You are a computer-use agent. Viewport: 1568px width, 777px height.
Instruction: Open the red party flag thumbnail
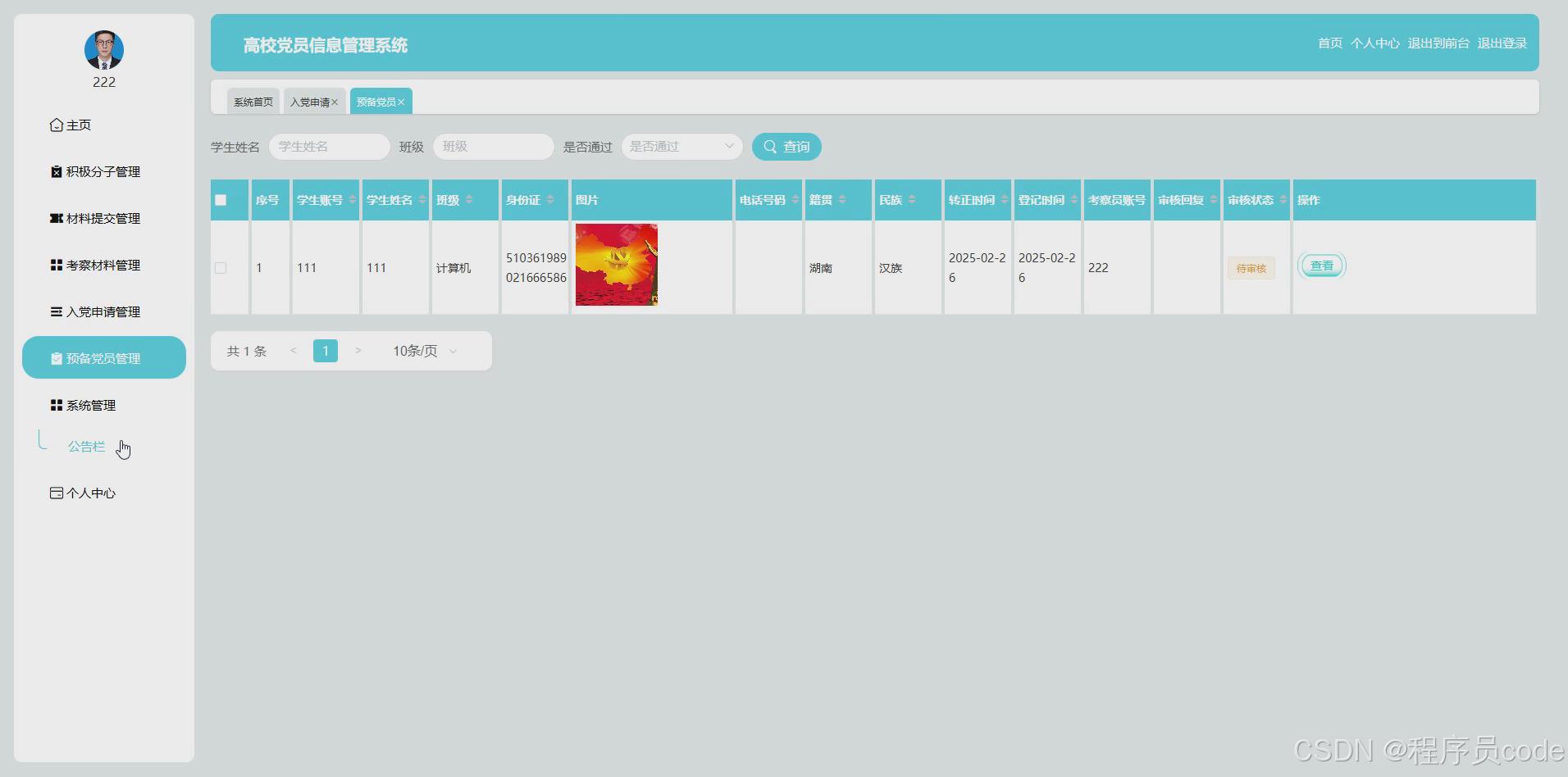(x=617, y=265)
